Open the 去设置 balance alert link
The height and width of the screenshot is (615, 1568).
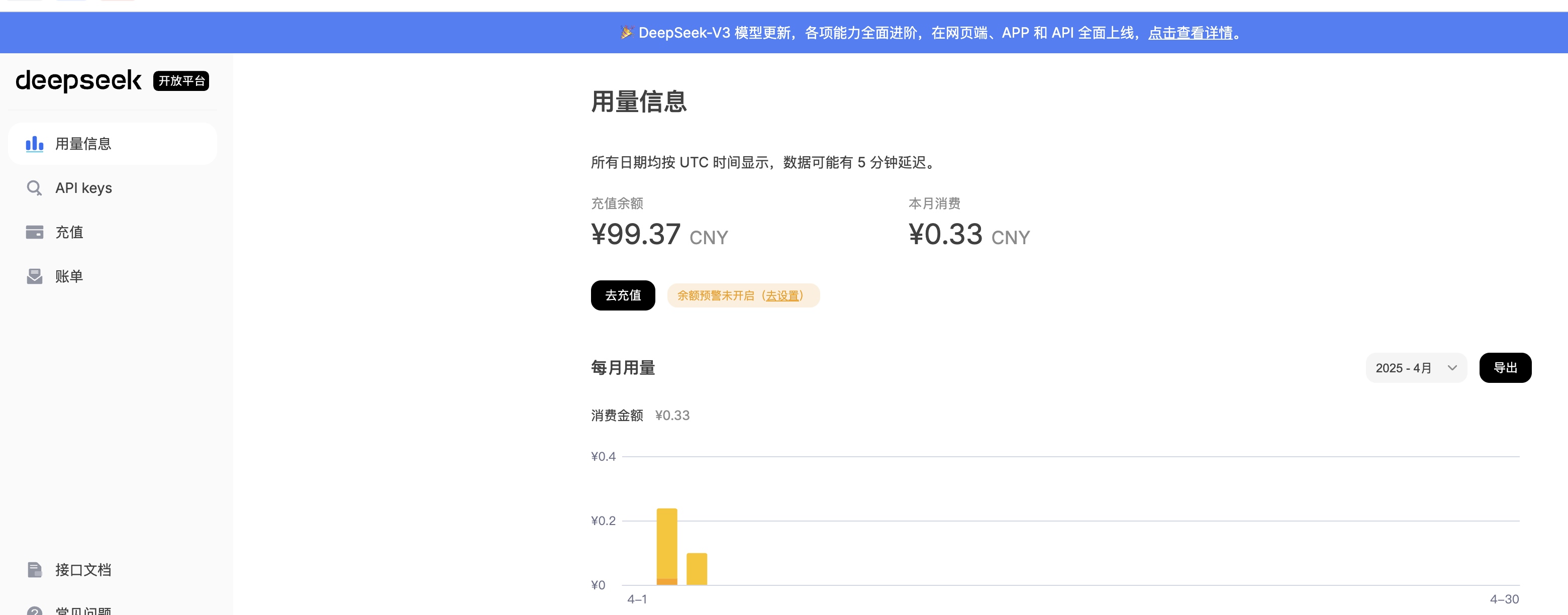pos(781,295)
